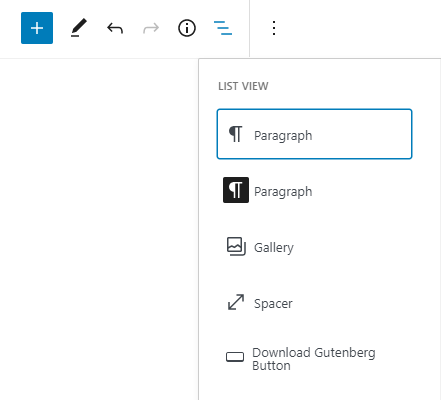The image size is (441, 400).
Task: Select the Download Gutenberg Button block
Action: (x=314, y=359)
